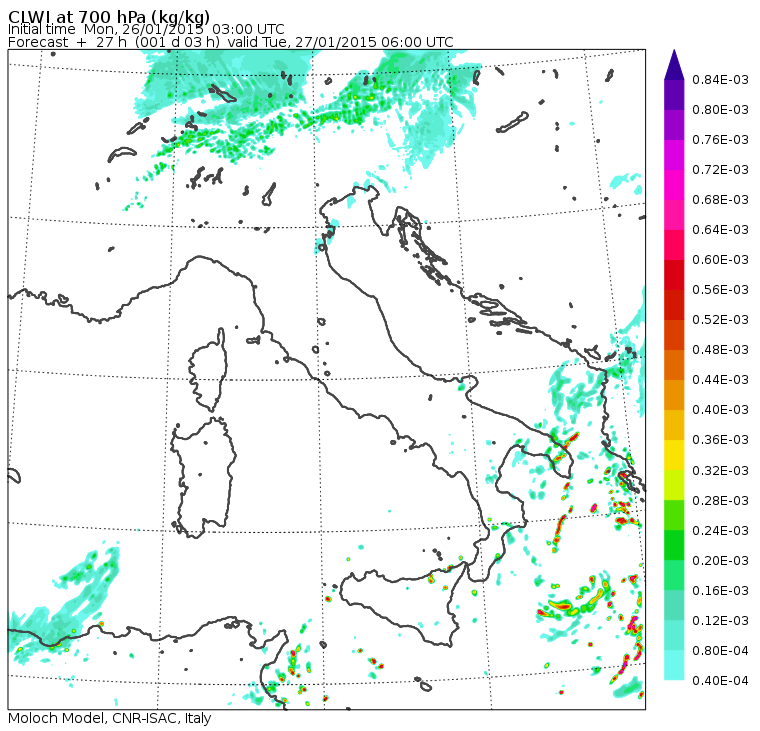Click the 0.32E-03 legend label
Viewport: 760px width, 731px height.
point(720,471)
